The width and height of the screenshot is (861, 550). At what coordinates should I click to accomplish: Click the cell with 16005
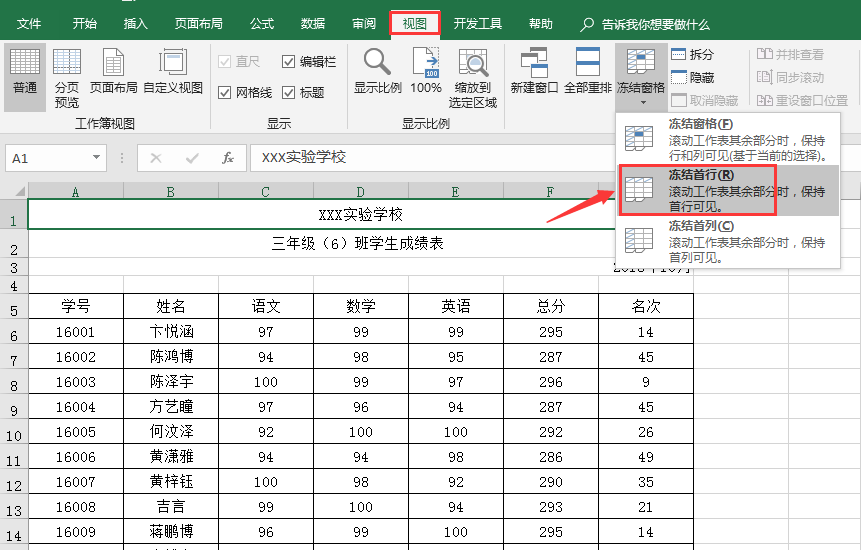(x=76, y=432)
